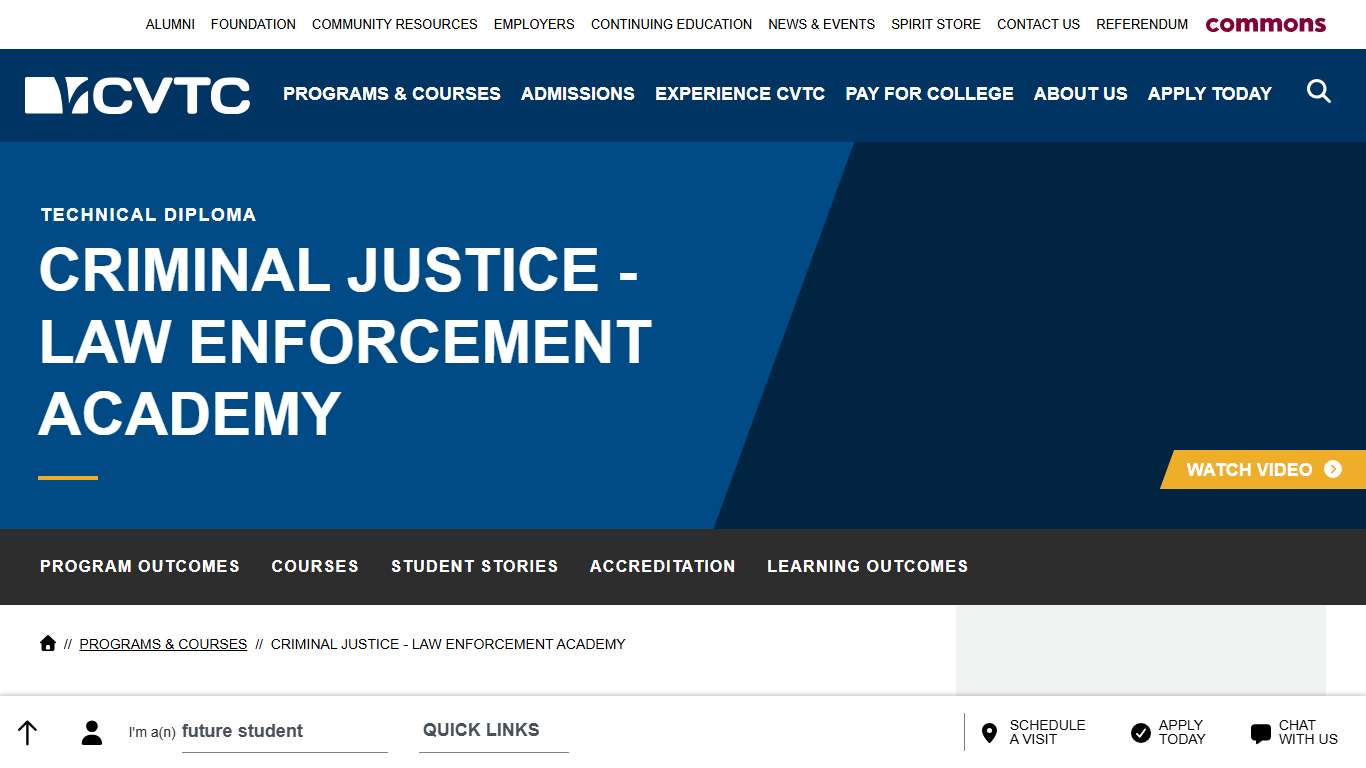Open the ADMISSIONS menu item

click(x=577, y=94)
